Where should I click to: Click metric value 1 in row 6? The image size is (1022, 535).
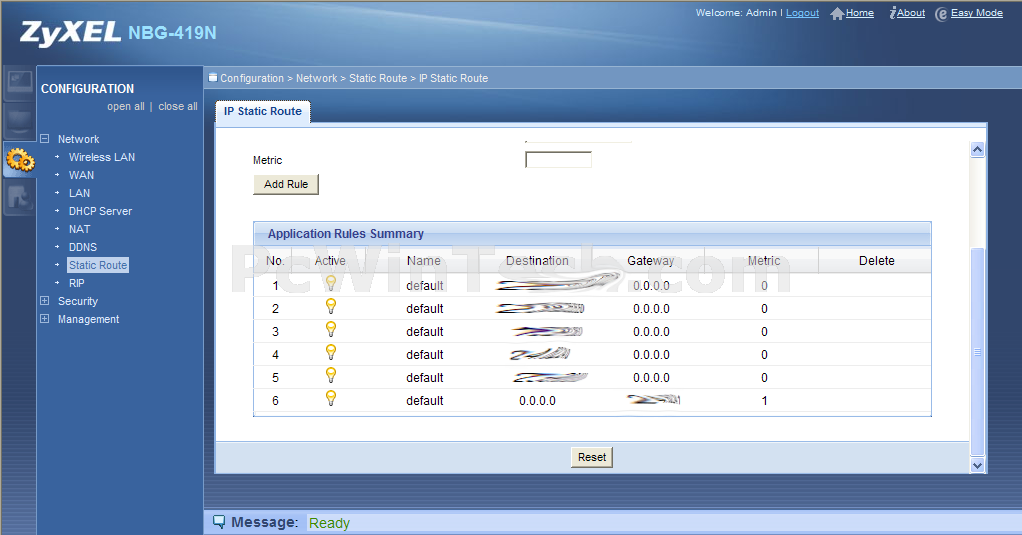[765, 401]
